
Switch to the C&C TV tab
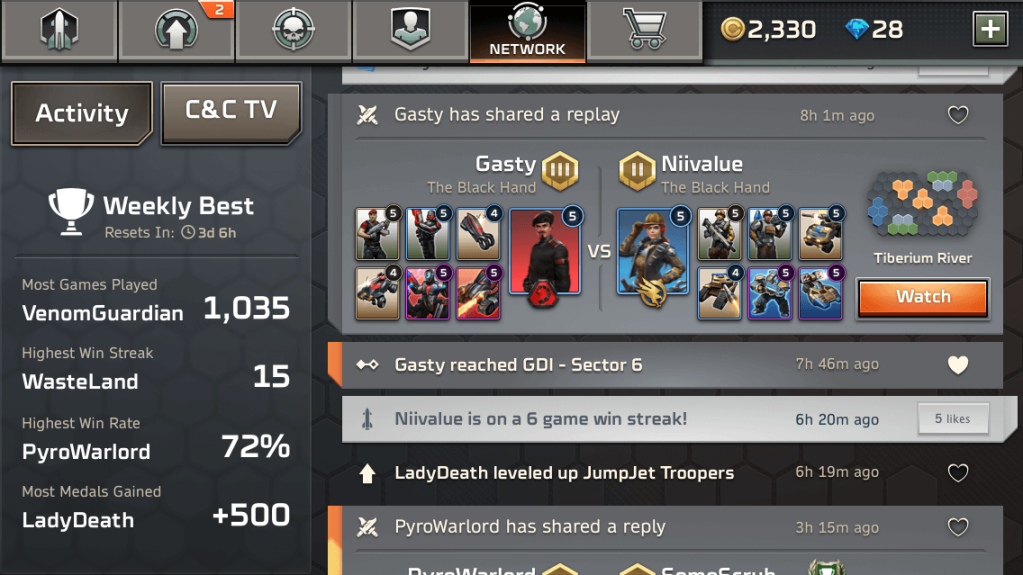[x=231, y=112]
